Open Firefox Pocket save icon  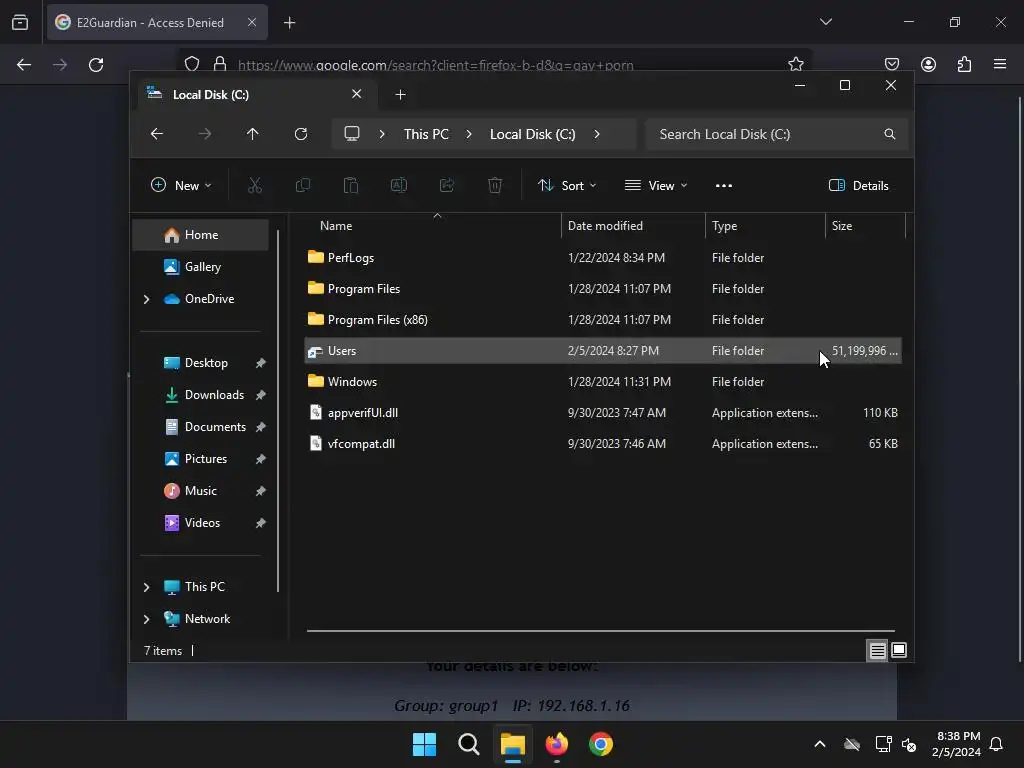[891, 64]
